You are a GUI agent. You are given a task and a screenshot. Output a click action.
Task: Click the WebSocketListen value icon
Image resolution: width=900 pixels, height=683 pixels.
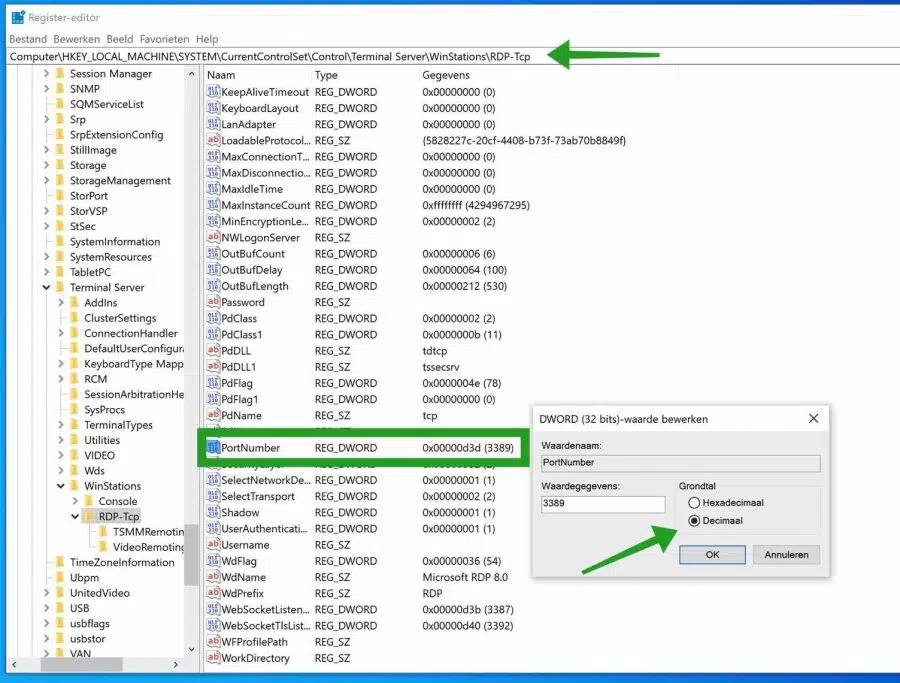(213, 609)
